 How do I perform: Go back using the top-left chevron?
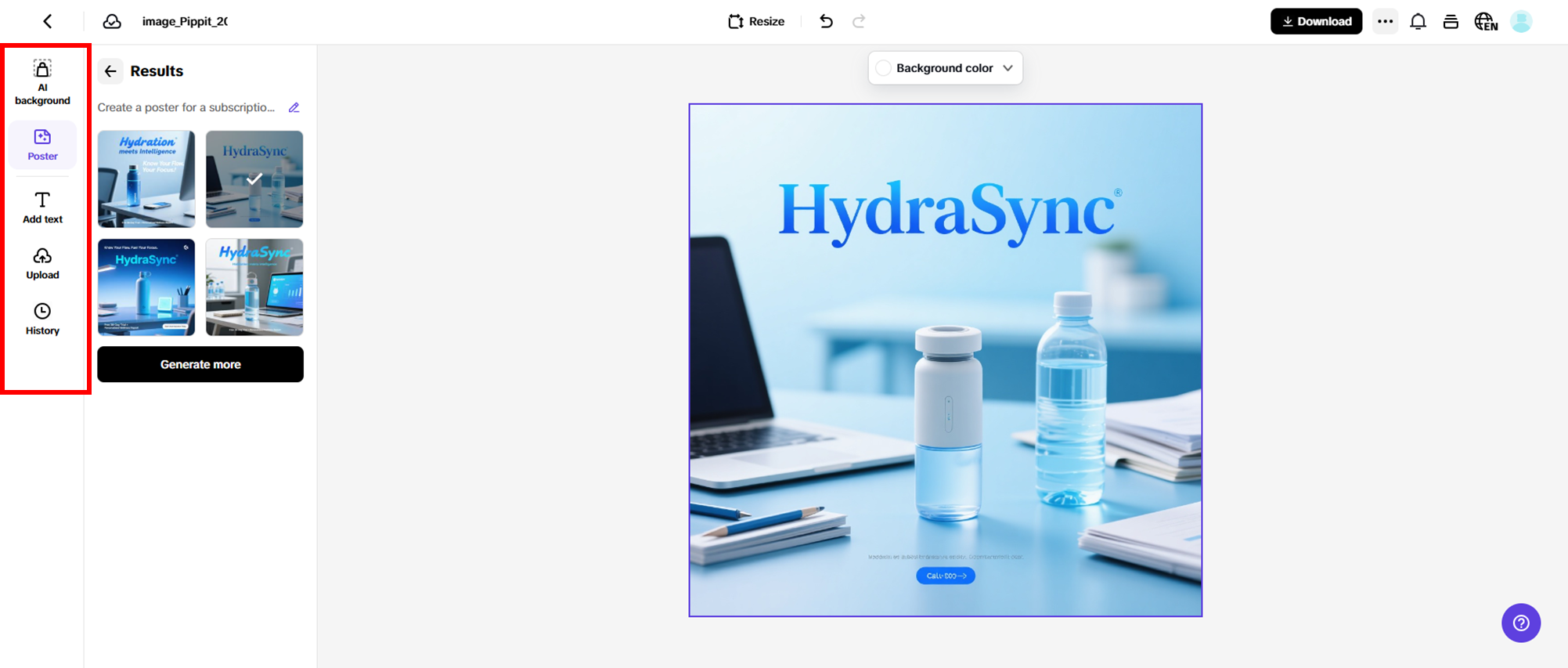(x=48, y=21)
